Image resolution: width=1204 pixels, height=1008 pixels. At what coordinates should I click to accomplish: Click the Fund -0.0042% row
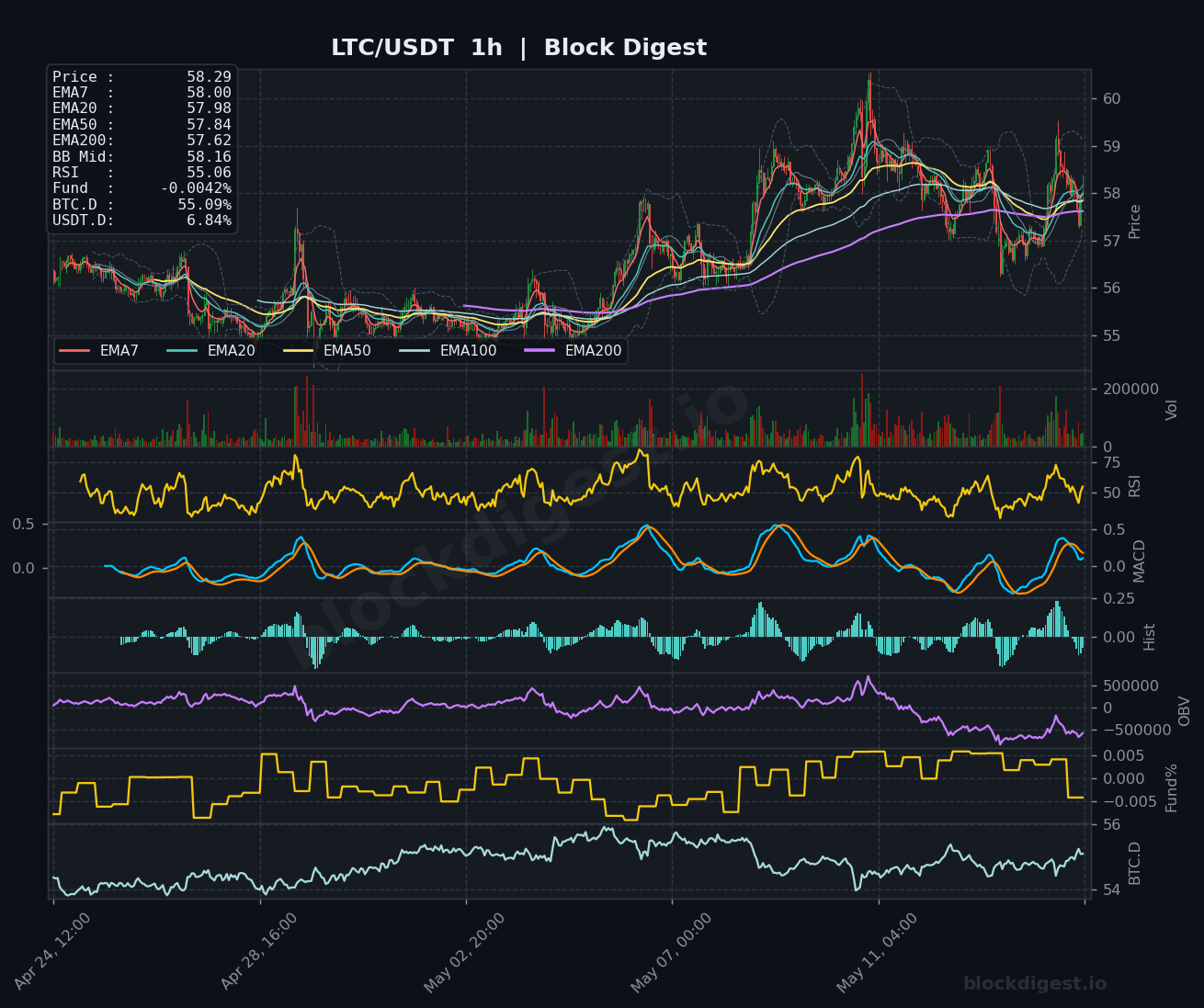click(x=142, y=188)
